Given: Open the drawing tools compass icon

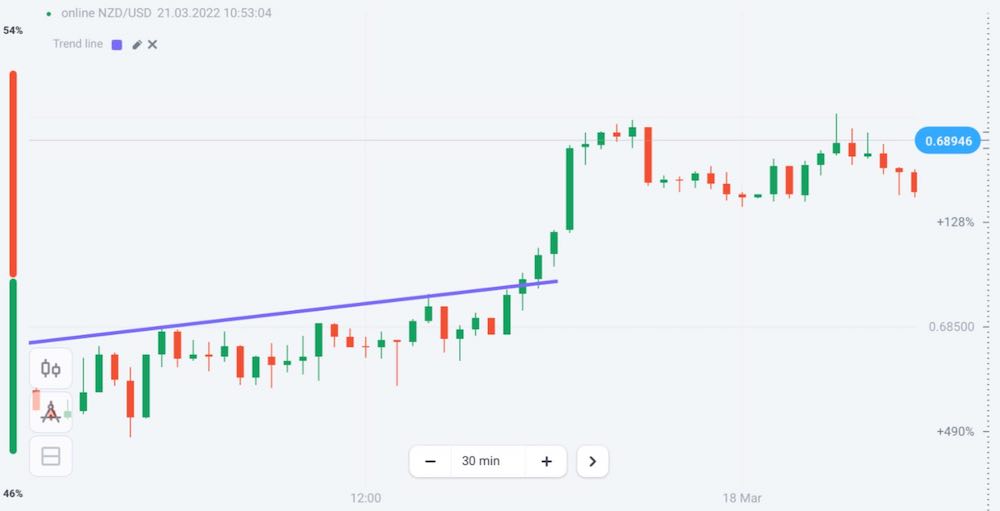Looking at the screenshot, I should pos(51,412).
